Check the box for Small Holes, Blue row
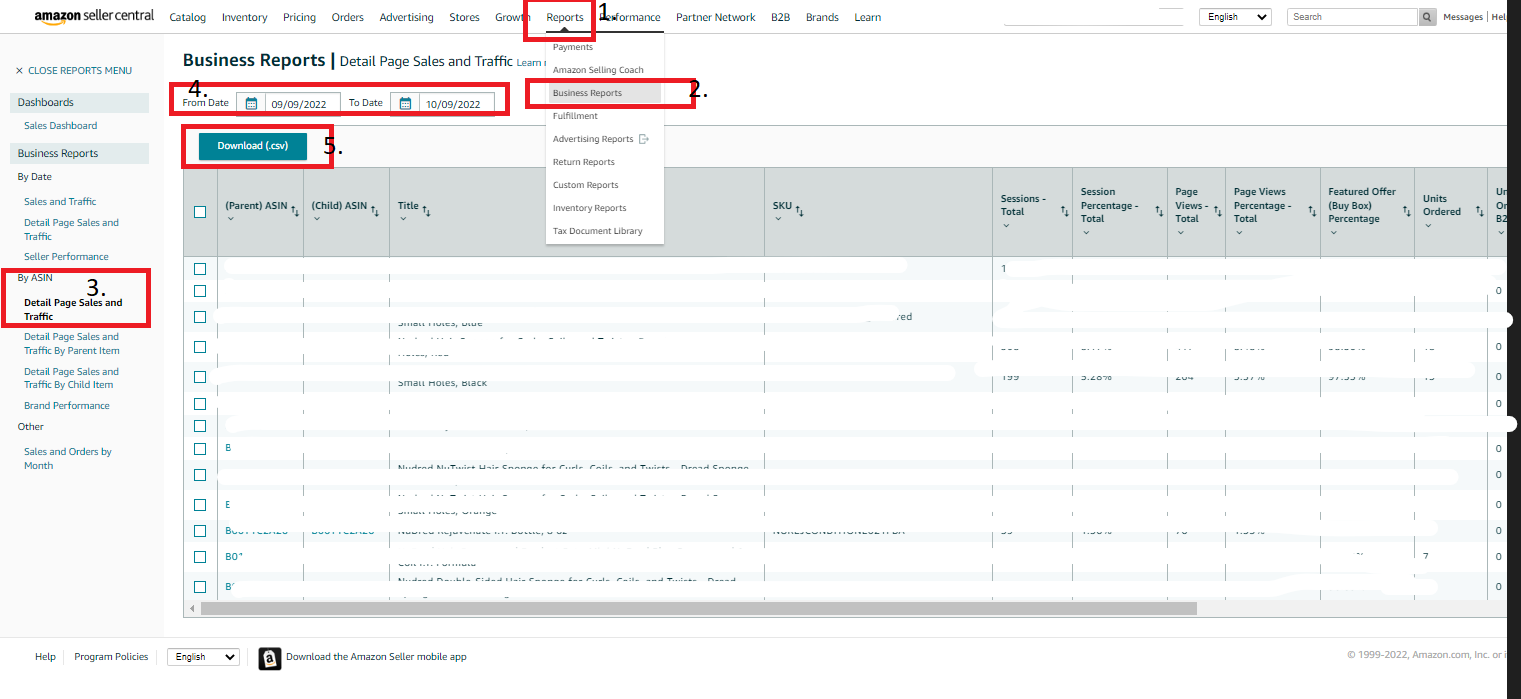The image size is (1521, 699). pyautogui.click(x=200, y=316)
